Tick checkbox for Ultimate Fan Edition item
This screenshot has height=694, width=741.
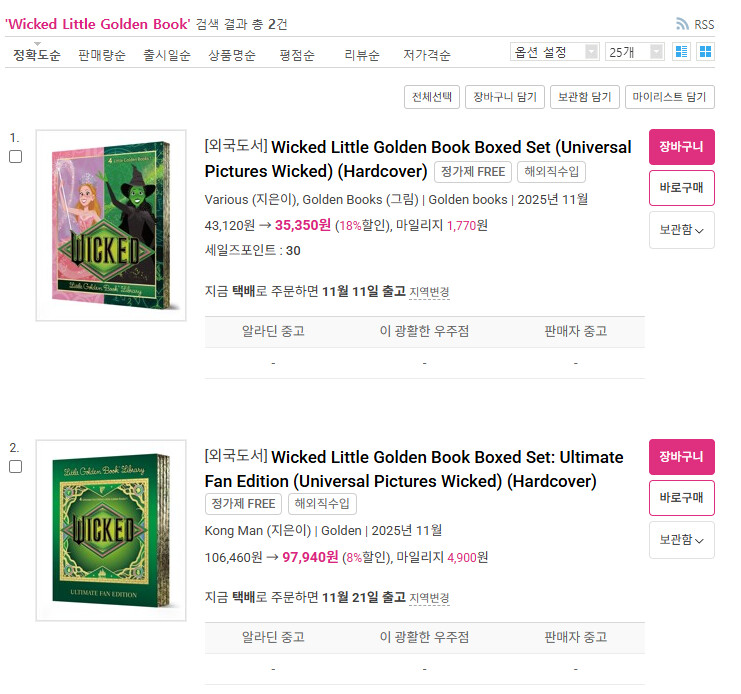tap(16, 466)
